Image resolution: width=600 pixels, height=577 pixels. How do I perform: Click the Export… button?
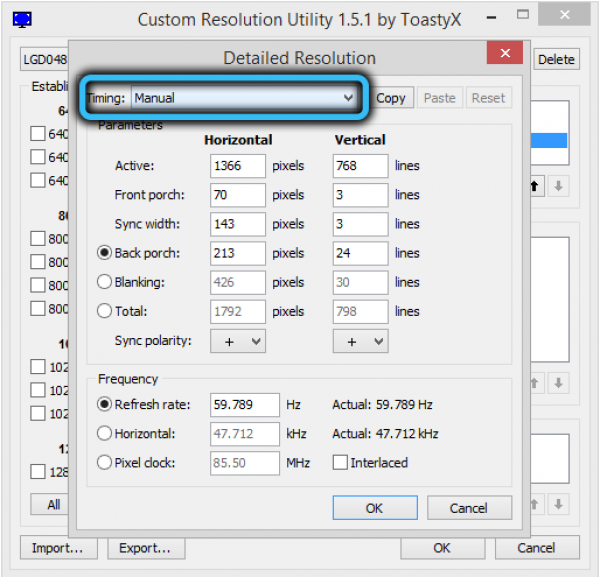146,548
